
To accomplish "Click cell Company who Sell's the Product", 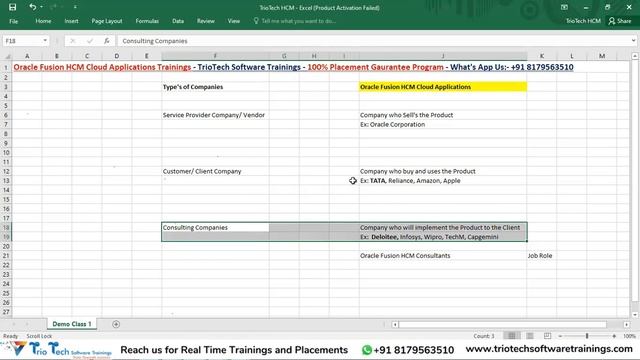I will coord(443,115).
